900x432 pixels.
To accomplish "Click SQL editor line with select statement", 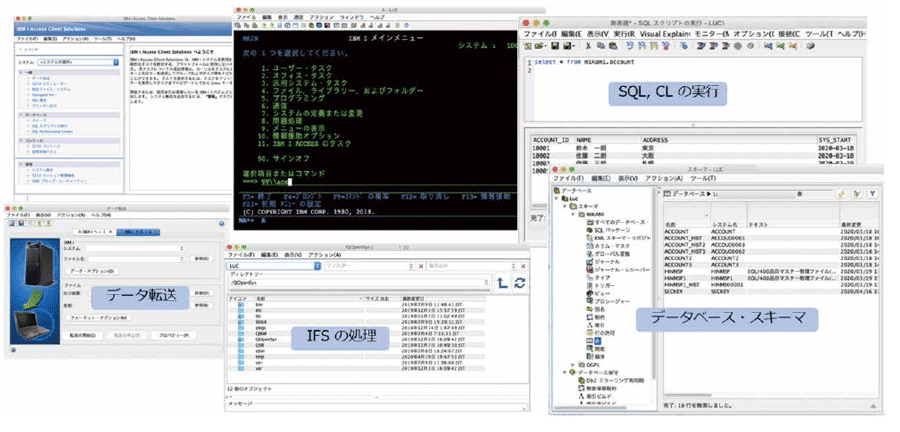I will tap(584, 62).
